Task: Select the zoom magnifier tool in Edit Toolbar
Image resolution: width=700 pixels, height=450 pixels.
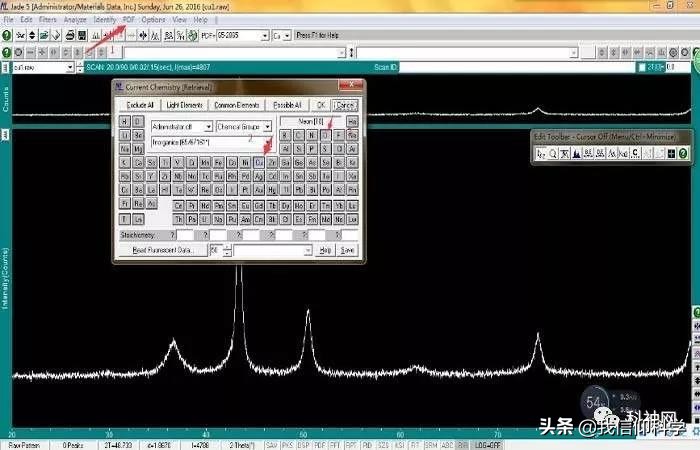Action: point(553,154)
